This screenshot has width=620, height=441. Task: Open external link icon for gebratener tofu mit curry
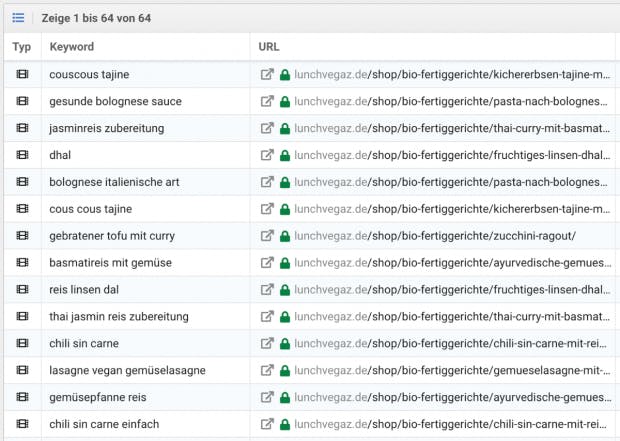(267, 235)
